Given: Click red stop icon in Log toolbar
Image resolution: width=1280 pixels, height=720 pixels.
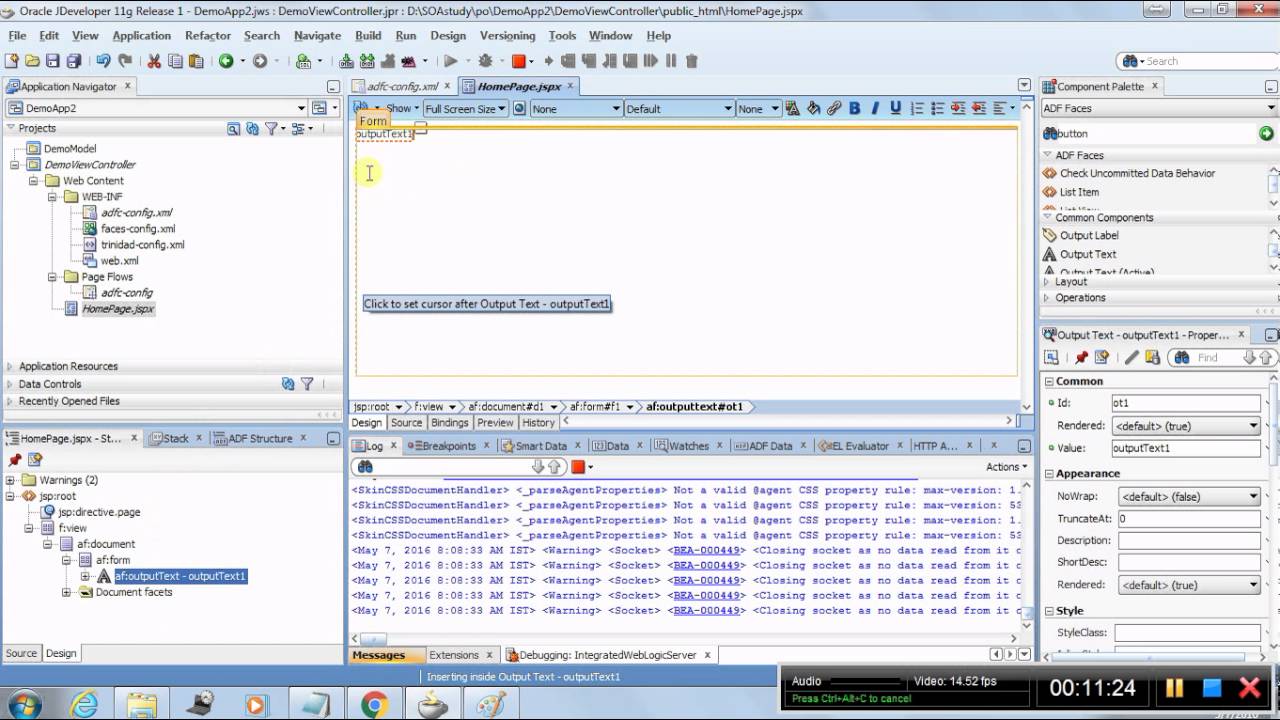Looking at the screenshot, I should click(x=578, y=466).
